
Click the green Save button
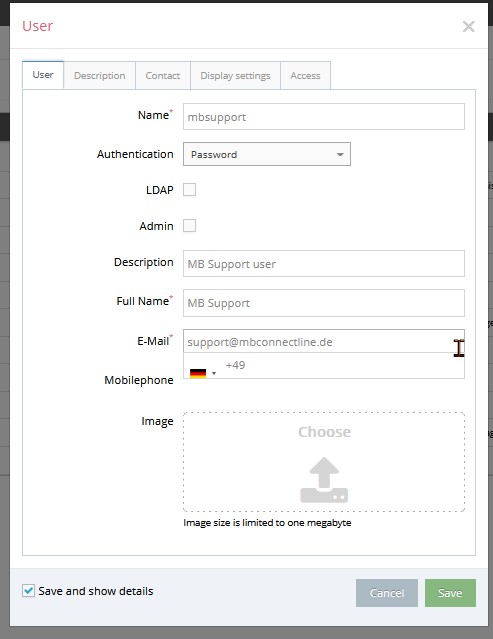(450, 593)
